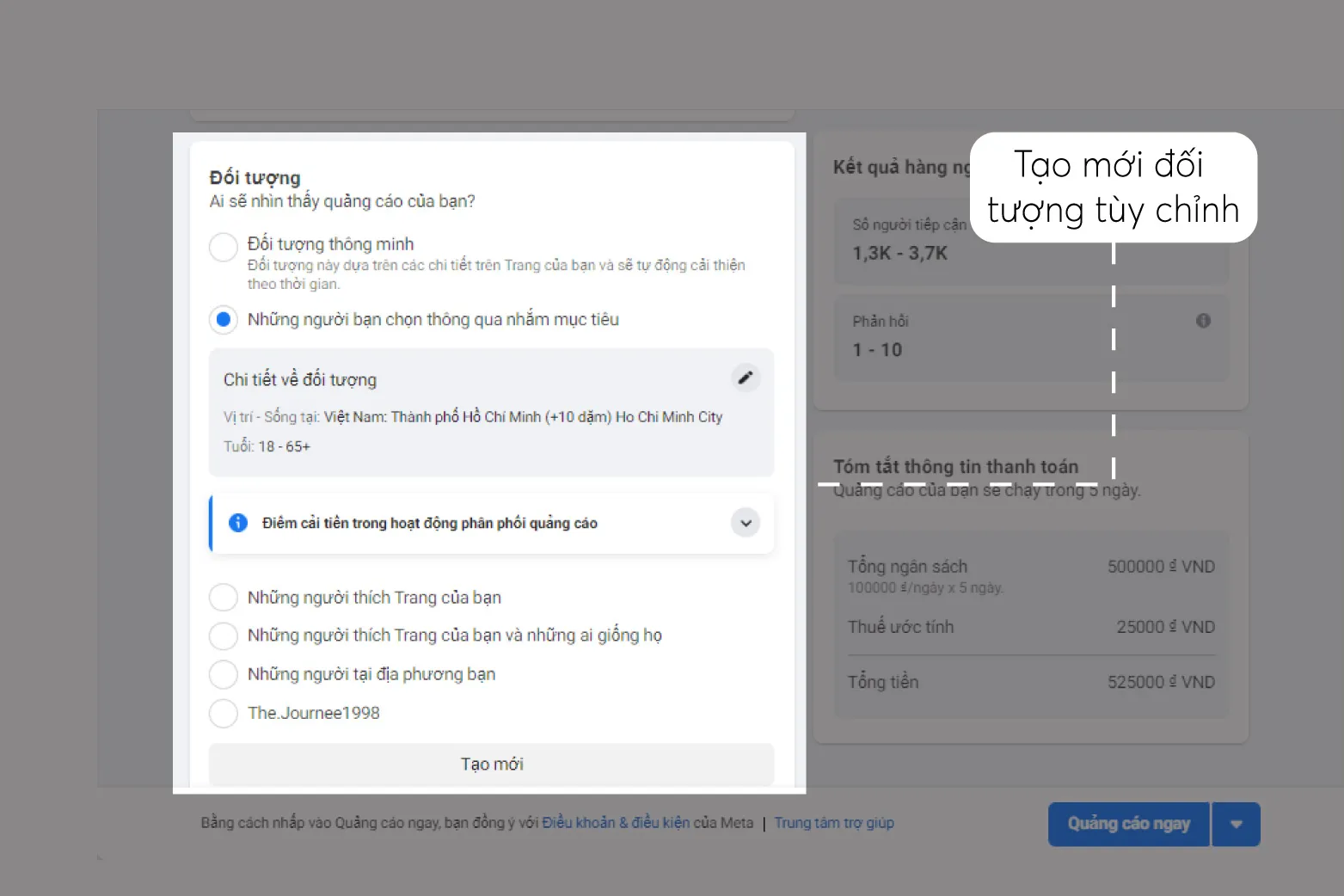Viewport: 1344px width, 896px height.
Task: Open the dropdown arrow beside 'Quảng cáo ngay'
Action: [x=1236, y=824]
